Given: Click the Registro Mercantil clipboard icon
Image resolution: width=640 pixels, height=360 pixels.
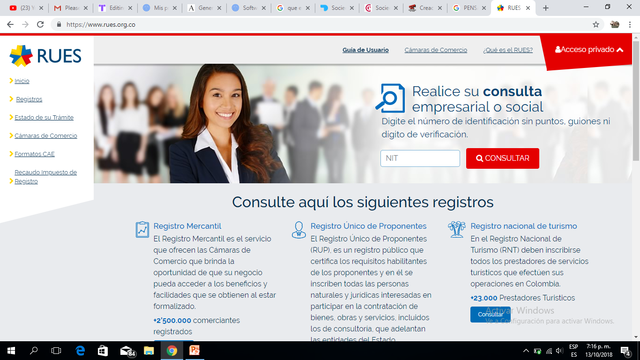Looking at the screenshot, I should pos(142,229).
